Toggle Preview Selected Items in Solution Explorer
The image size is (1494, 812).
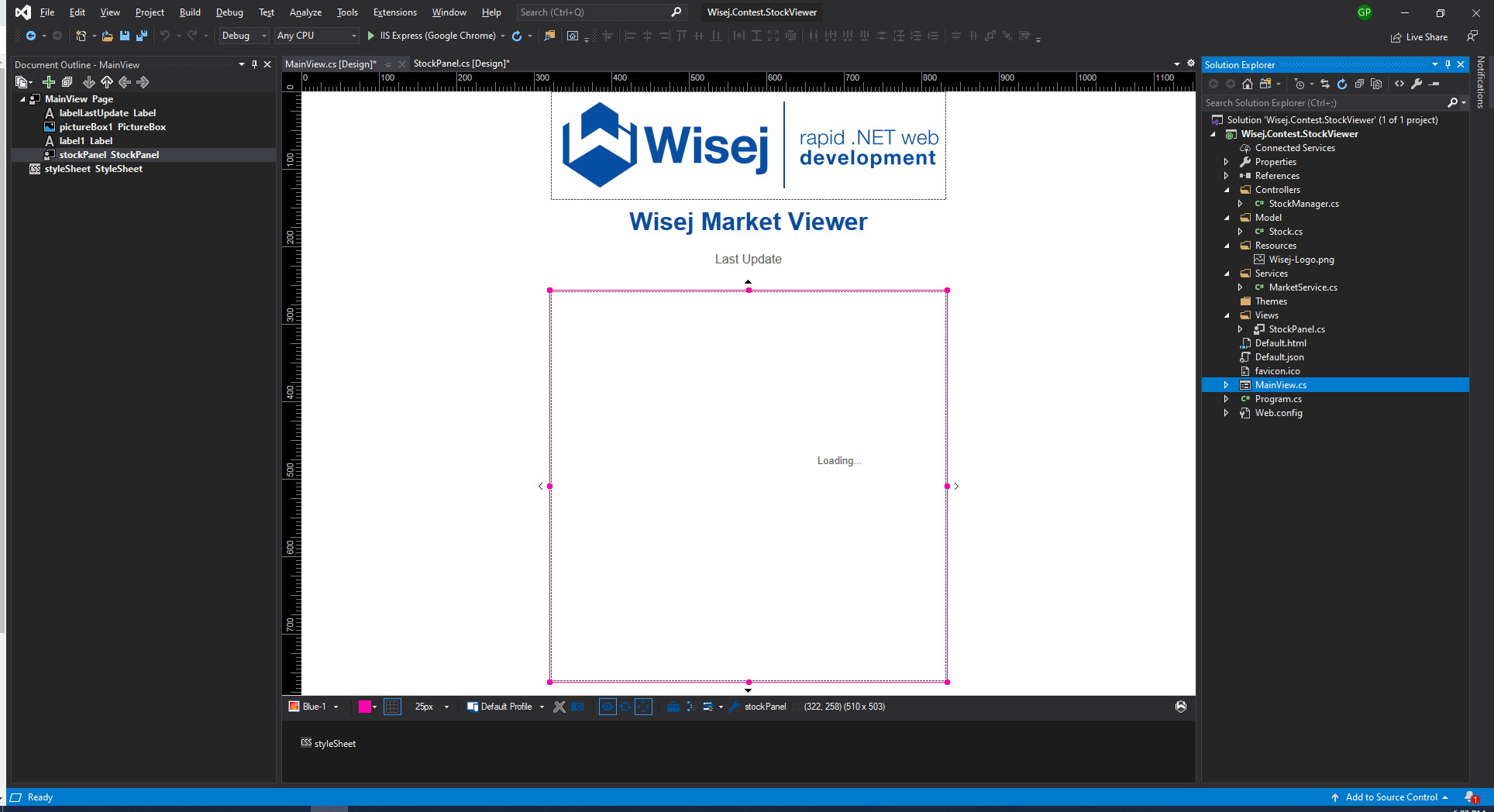[x=1434, y=84]
